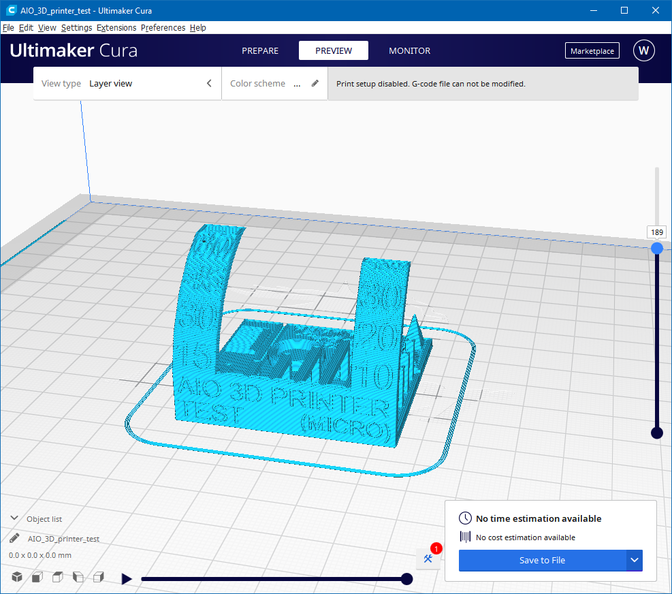Open the Settings menu
This screenshot has width=672, height=594.
(x=76, y=28)
